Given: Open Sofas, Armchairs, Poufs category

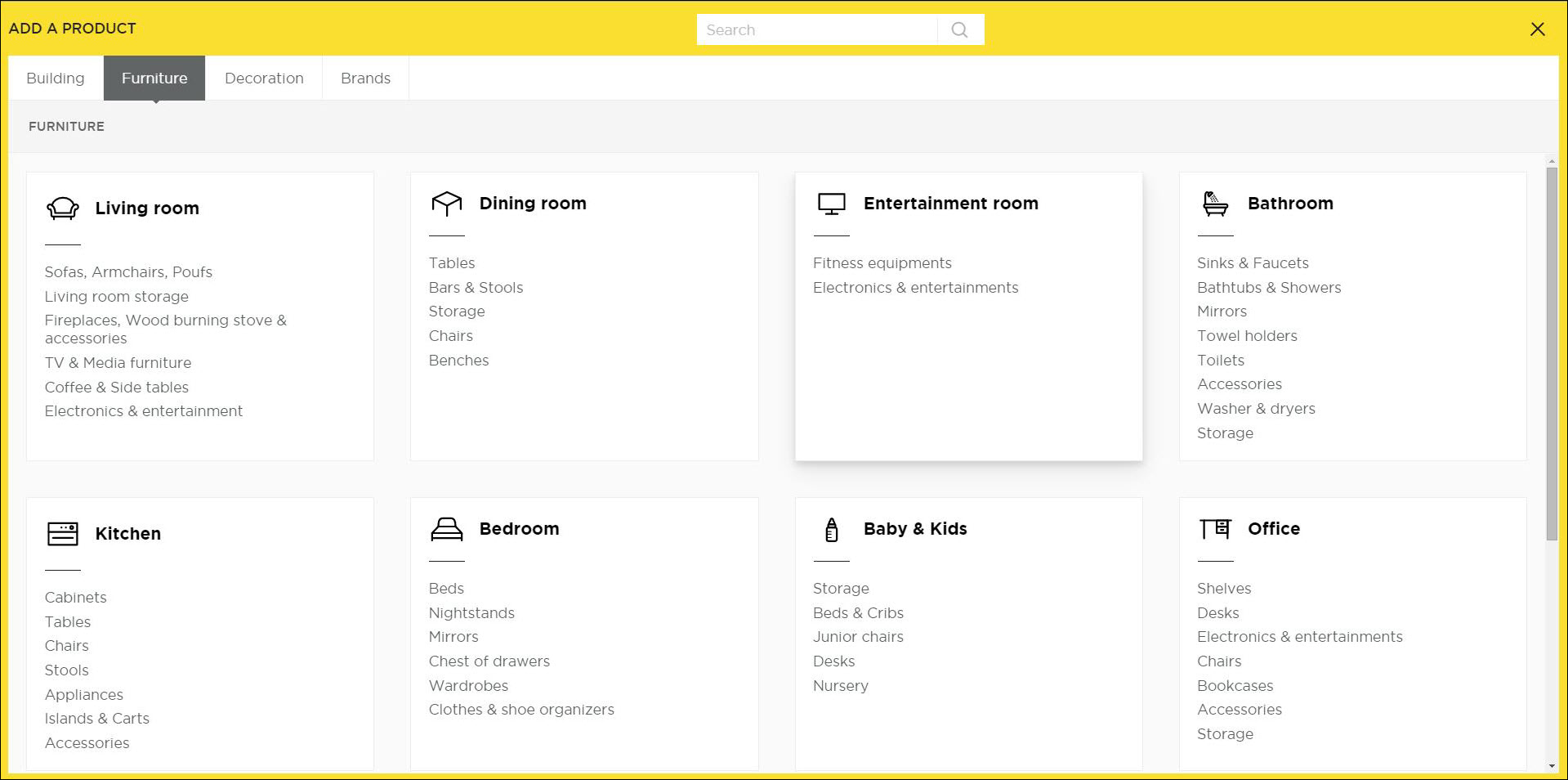Looking at the screenshot, I should coord(128,272).
